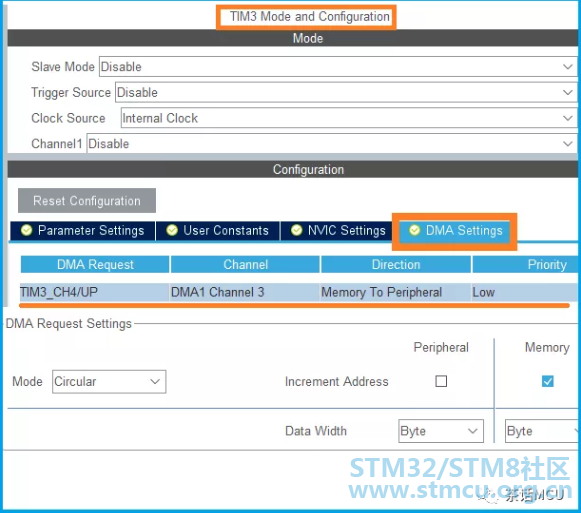Uncheck Memory Increment Address checkbox
This screenshot has width=581, height=513.
548,381
